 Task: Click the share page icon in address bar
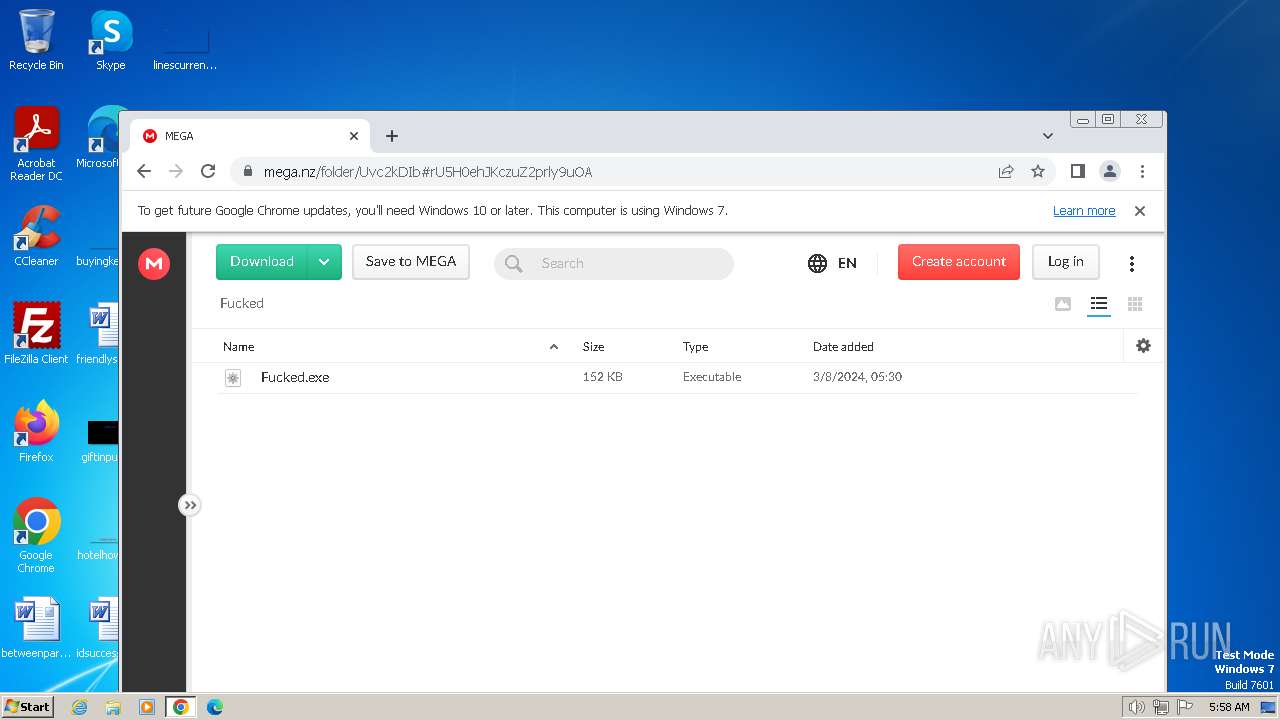pyautogui.click(x=1006, y=171)
